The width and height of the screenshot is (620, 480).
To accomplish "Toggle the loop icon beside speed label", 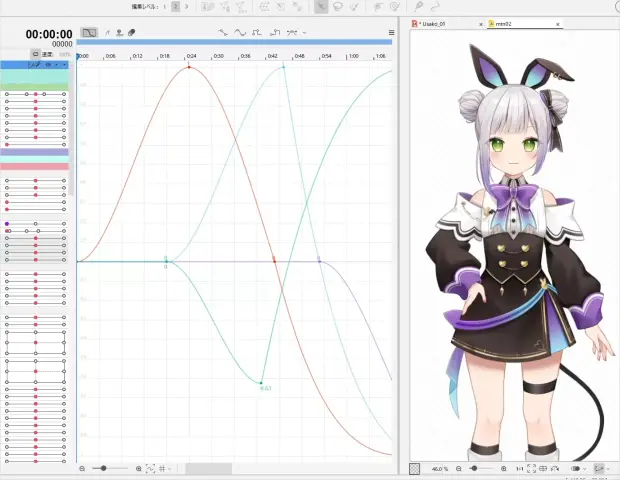I will click(x=35, y=54).
